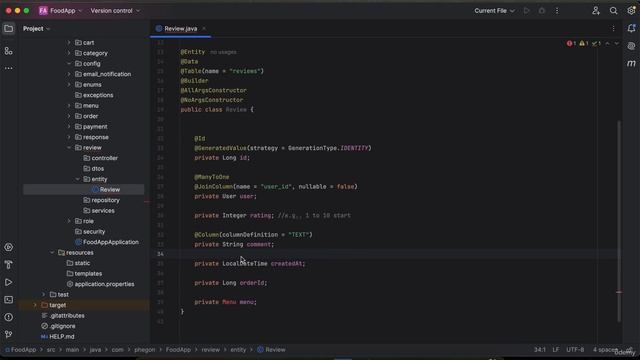Open Code With Me user icon

pos(596,11)
